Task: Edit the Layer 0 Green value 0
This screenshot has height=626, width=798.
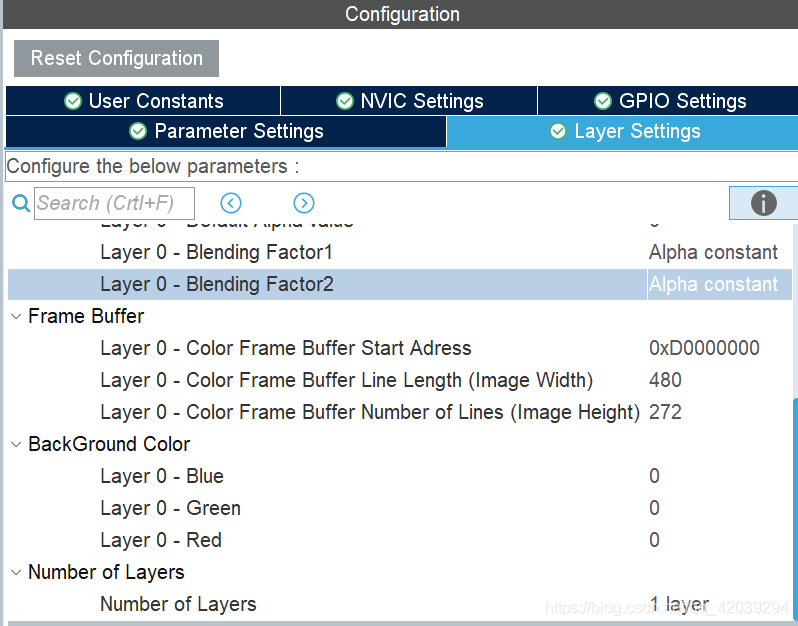Action: point(654,508)
